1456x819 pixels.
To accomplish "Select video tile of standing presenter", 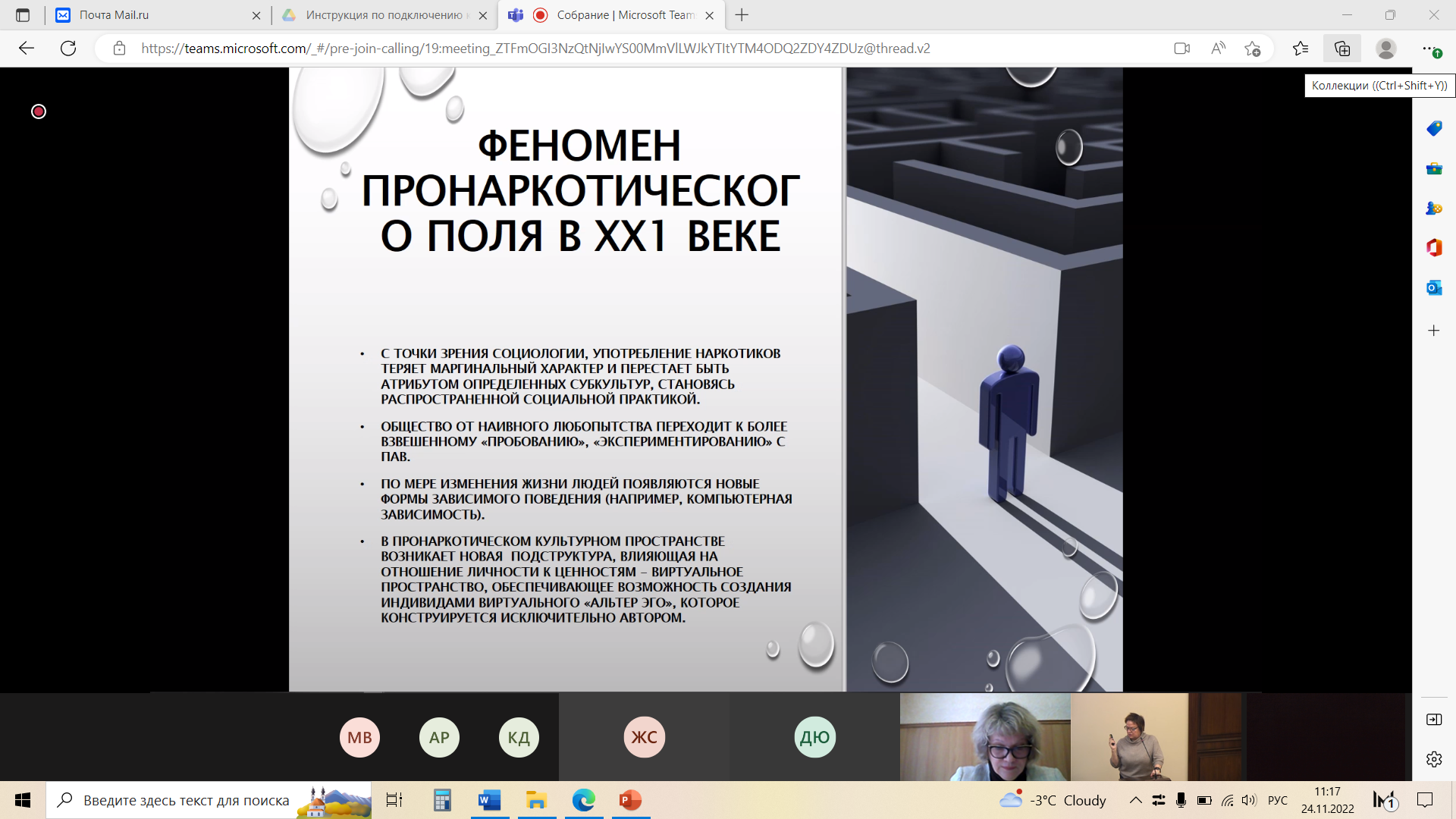I will 1158,737.
